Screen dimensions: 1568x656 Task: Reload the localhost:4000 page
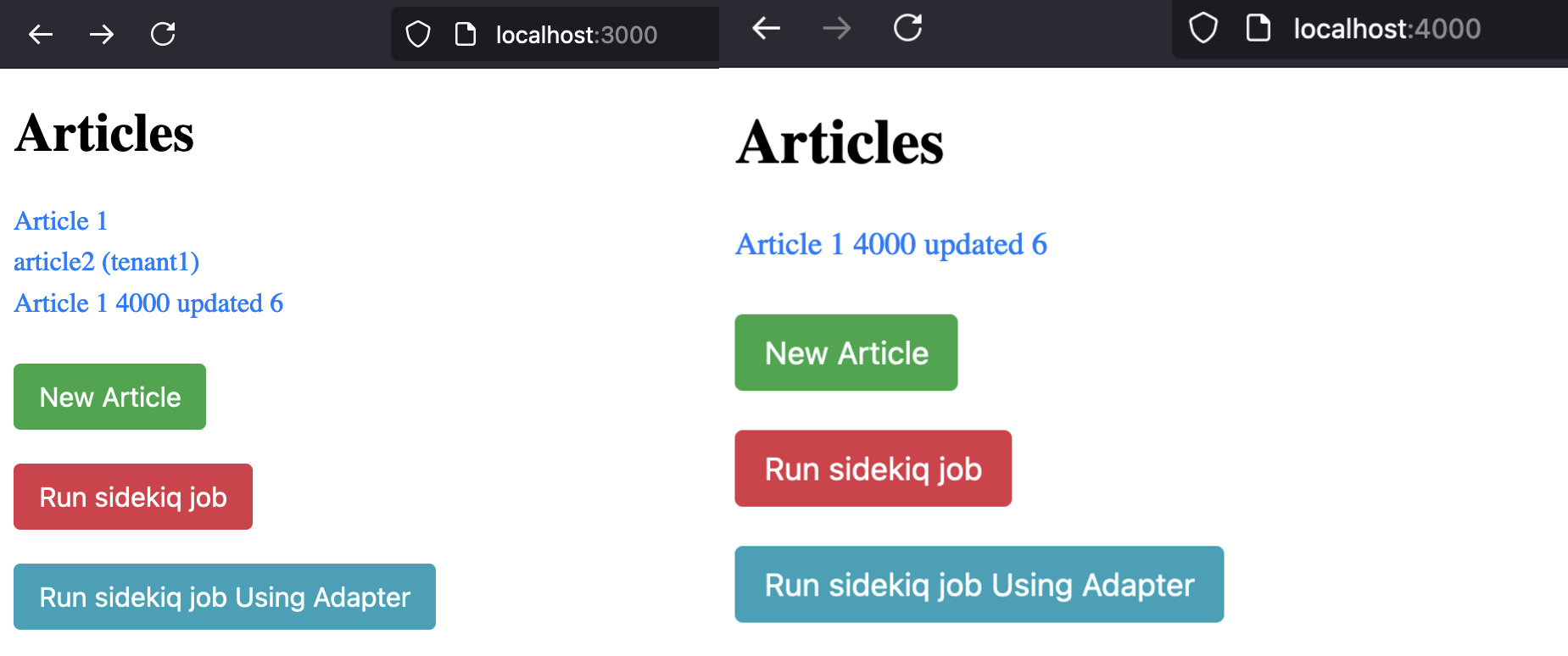(907, 29)
